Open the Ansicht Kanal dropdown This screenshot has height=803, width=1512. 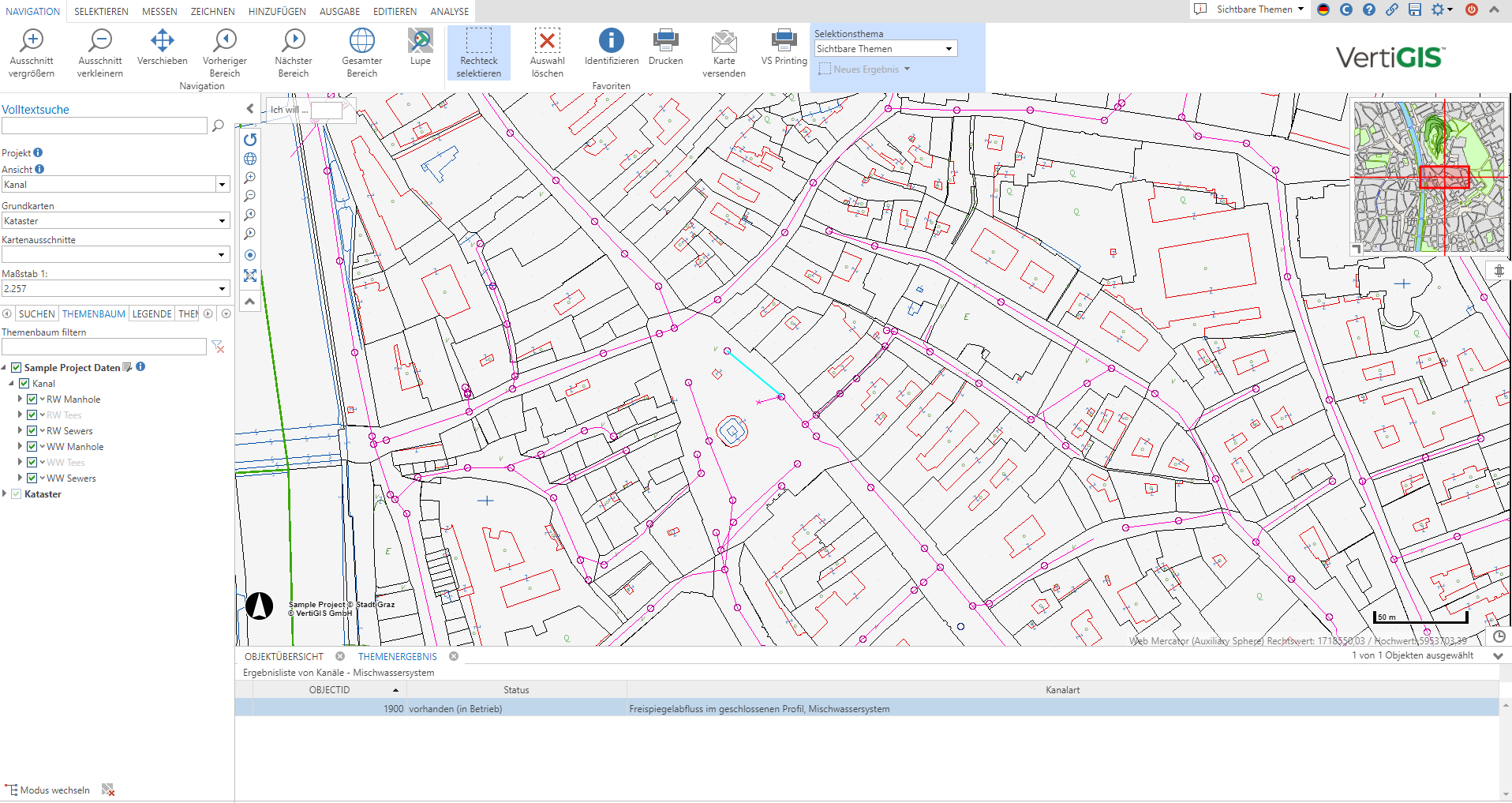(222, 185)
